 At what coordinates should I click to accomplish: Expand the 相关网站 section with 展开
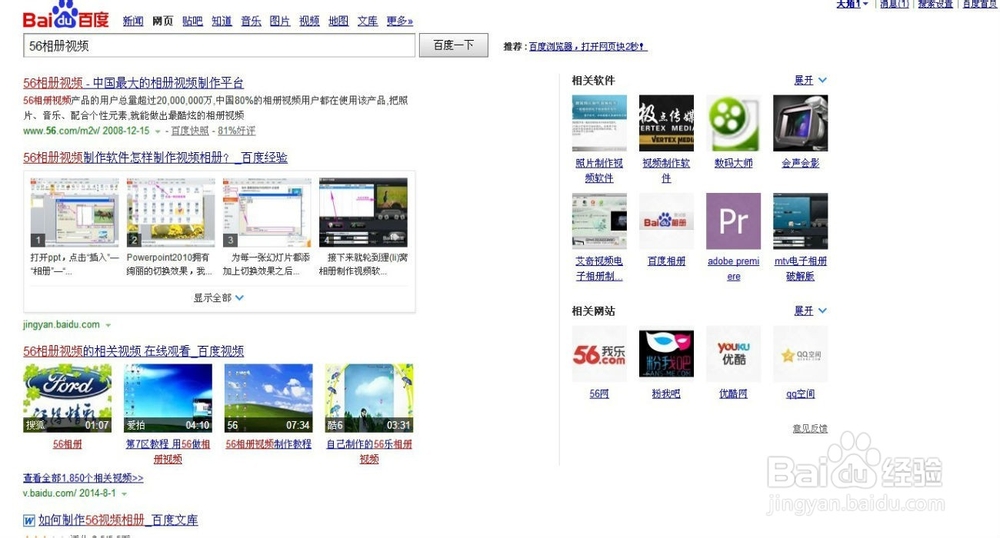810,311
